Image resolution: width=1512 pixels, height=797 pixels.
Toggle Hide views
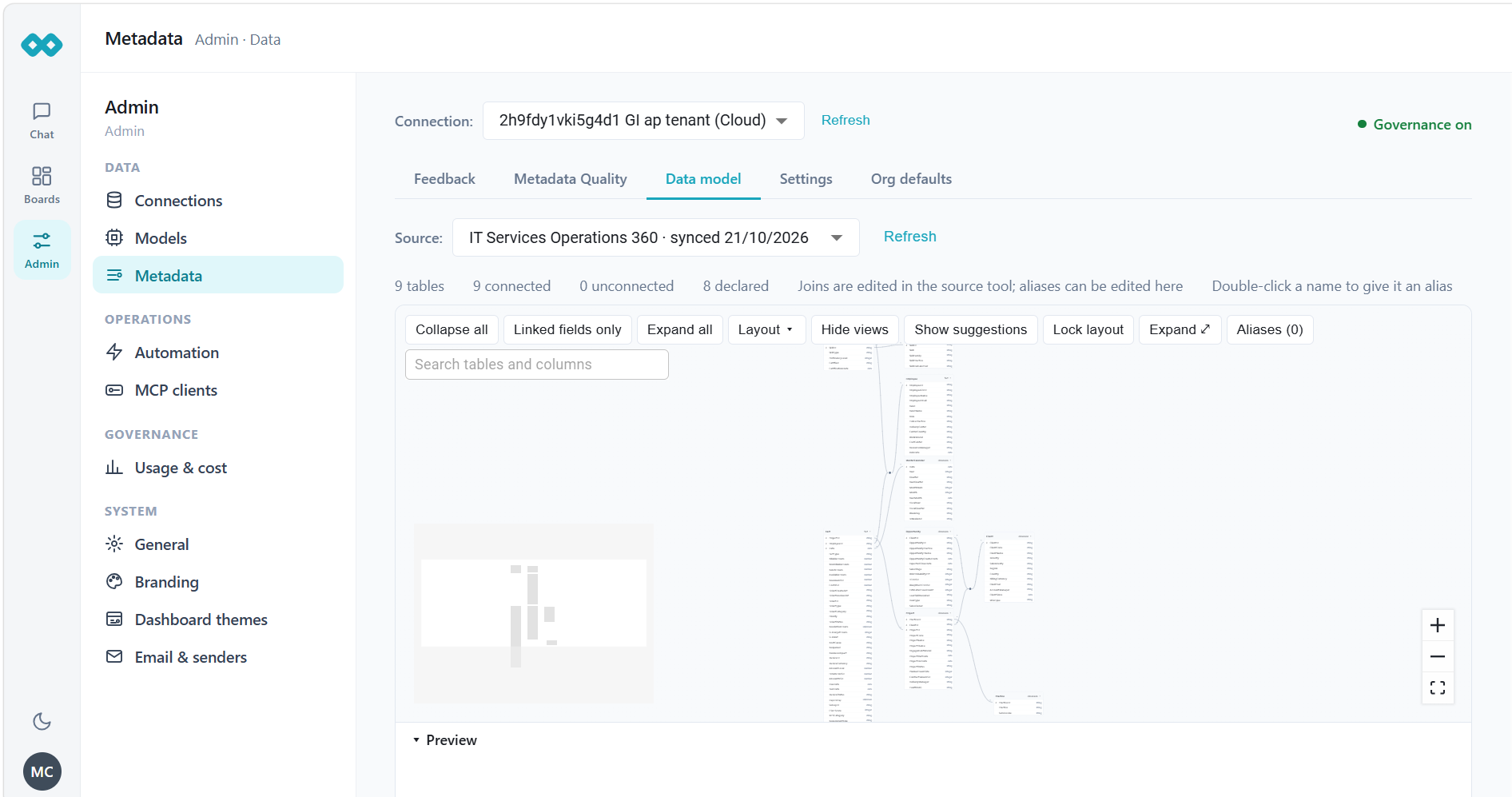(854, 329)
